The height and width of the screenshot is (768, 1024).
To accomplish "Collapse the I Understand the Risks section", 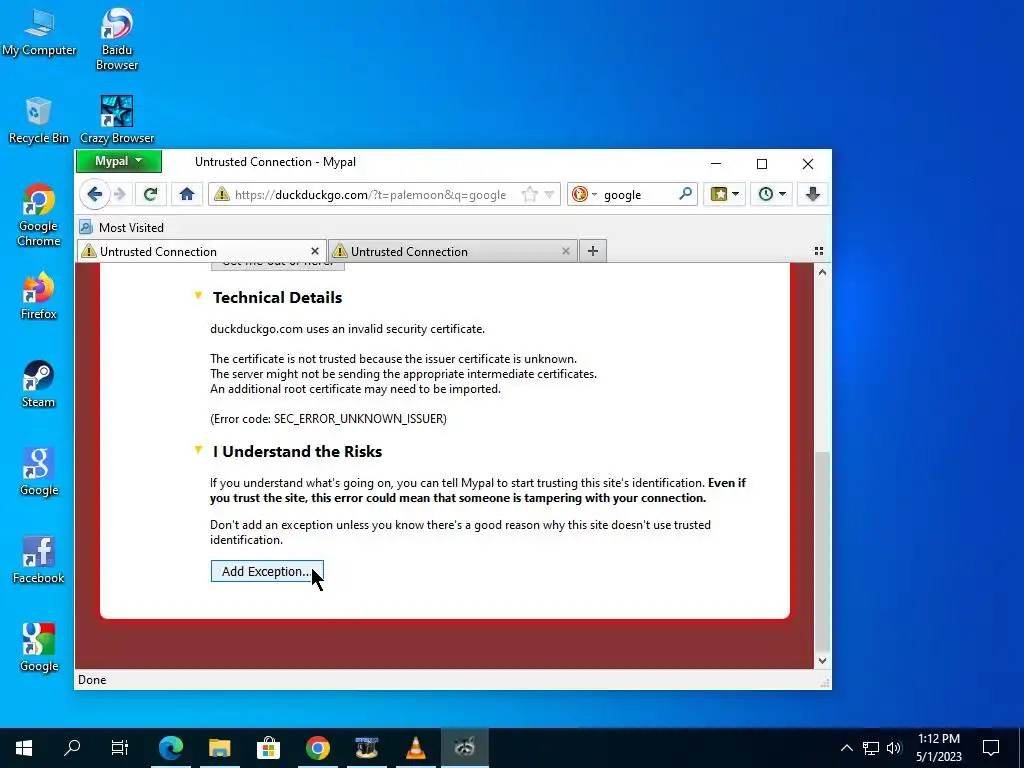I will coord(198,450).
